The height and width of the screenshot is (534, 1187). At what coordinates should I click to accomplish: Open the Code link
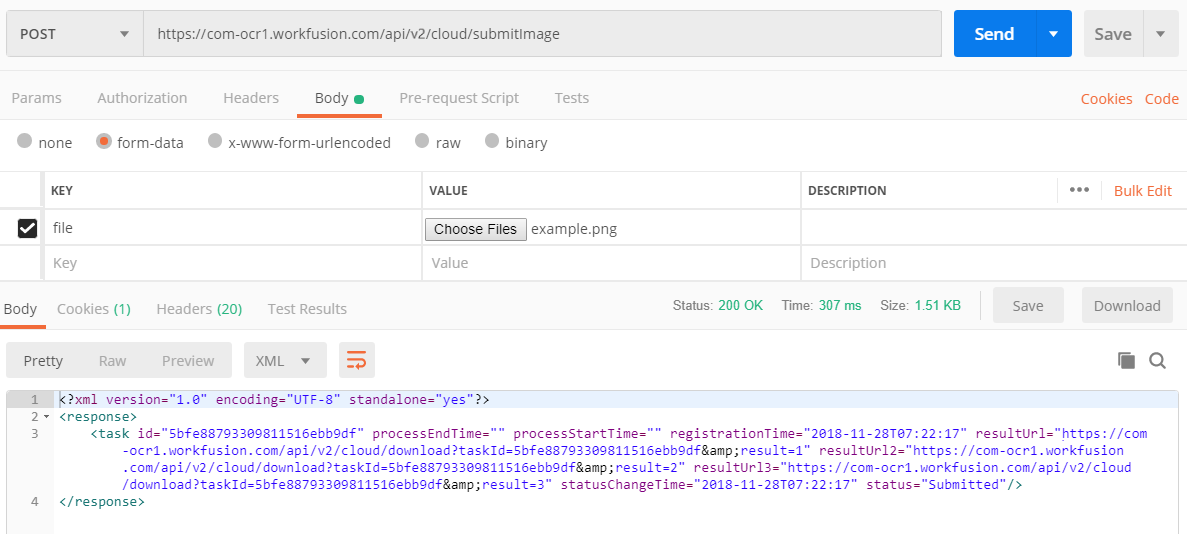pos(1161,98)
